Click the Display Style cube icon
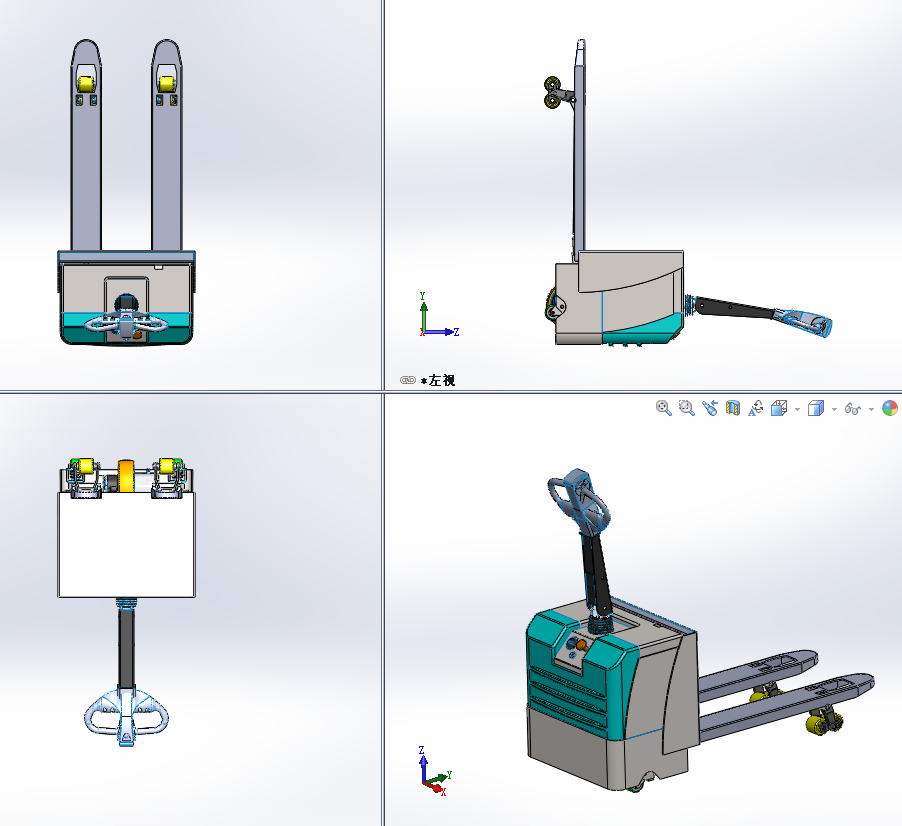 coord(816,408)
